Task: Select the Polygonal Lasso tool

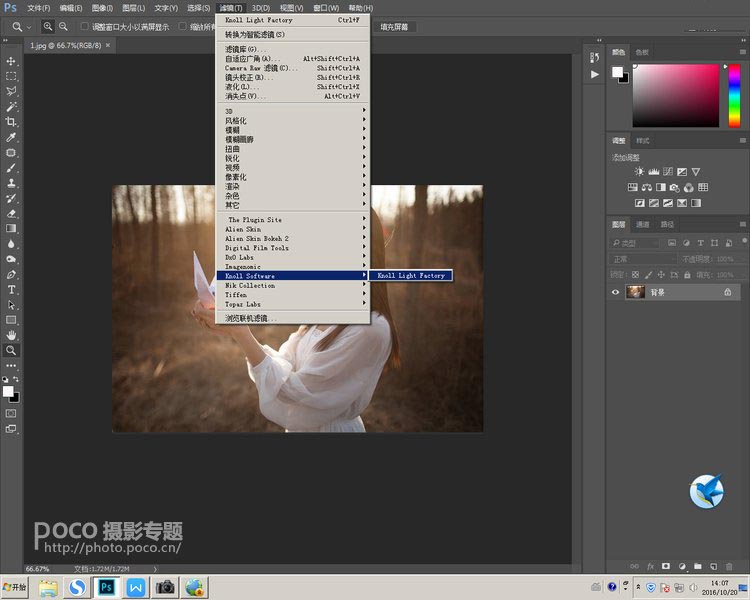Action: pos(11,91)
